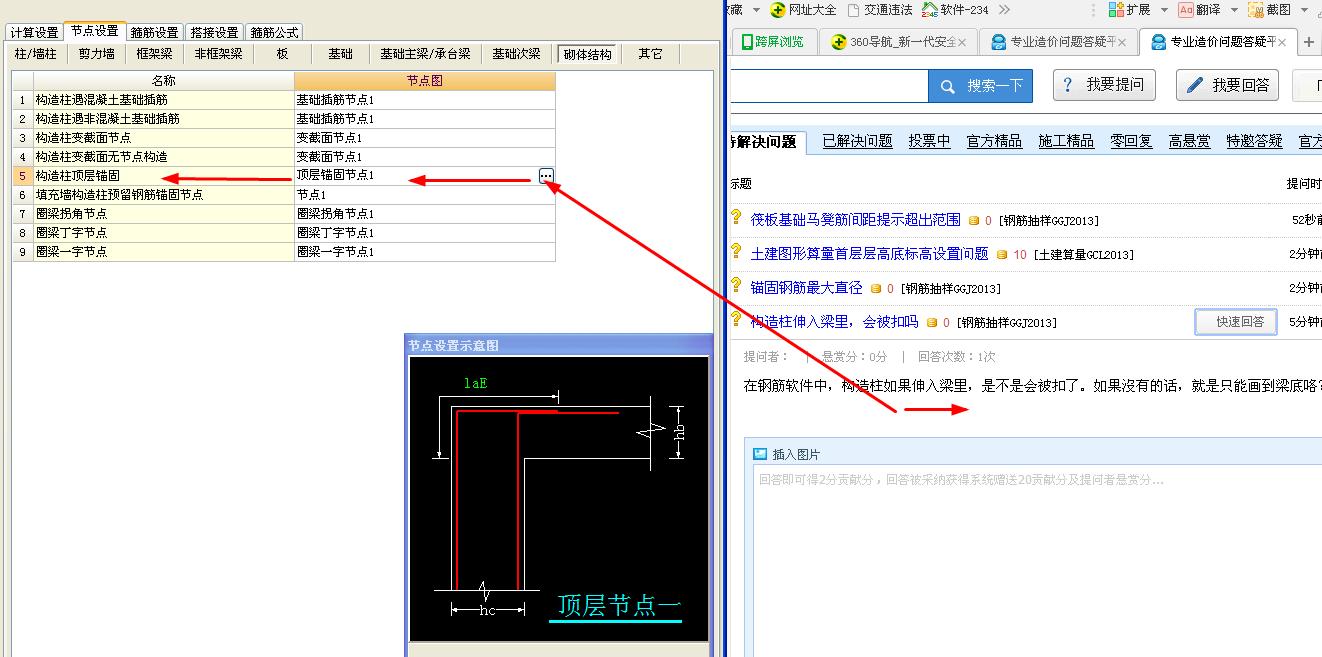Close the 360导航 browser tab
1322x657 pixels.
tap(962, 42)
